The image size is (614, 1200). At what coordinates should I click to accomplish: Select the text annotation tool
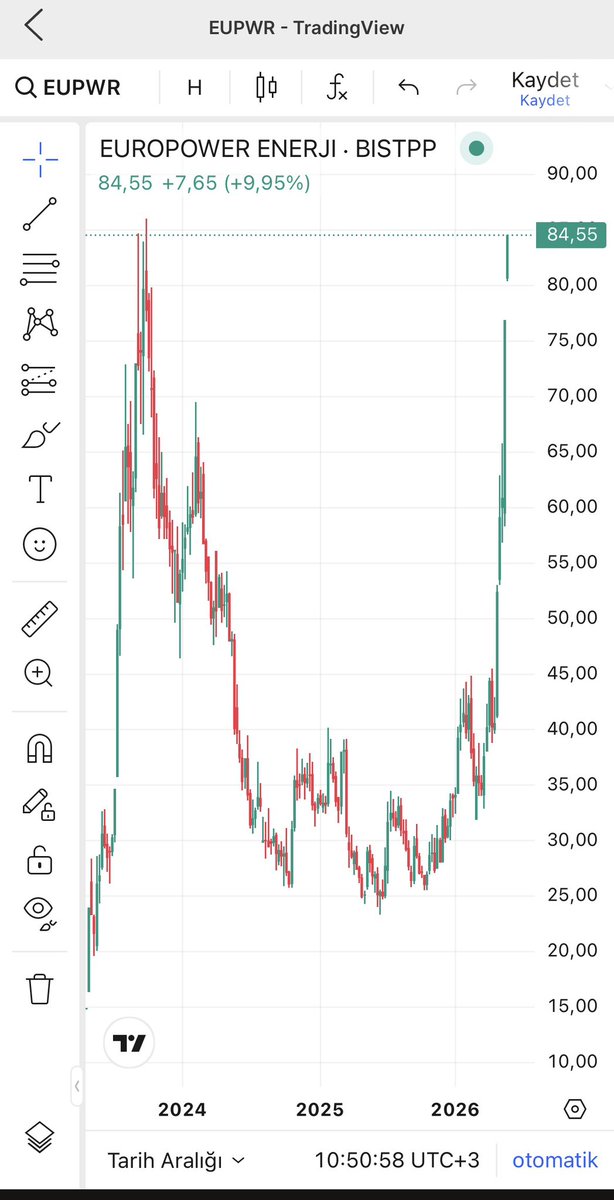40,489
